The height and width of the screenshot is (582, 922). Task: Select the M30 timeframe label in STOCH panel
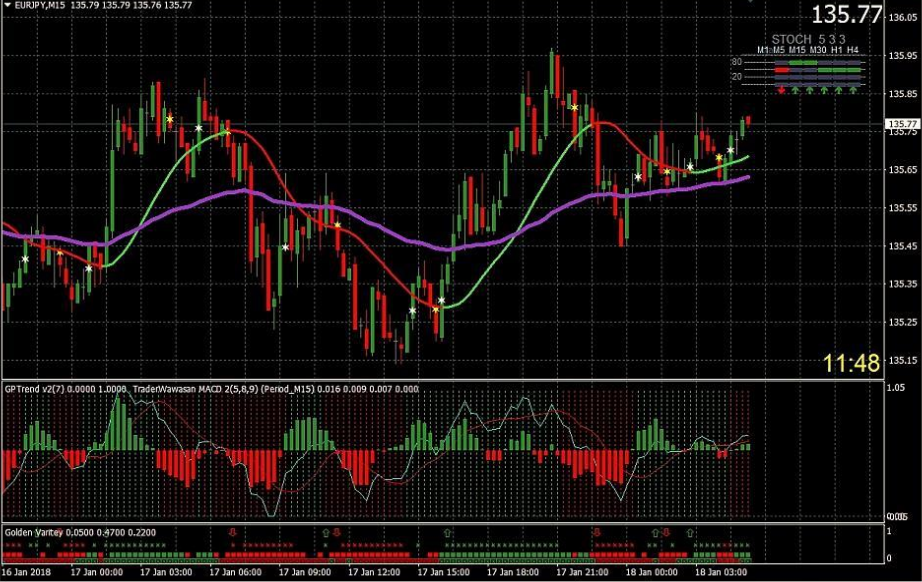(x=817, y=50)
